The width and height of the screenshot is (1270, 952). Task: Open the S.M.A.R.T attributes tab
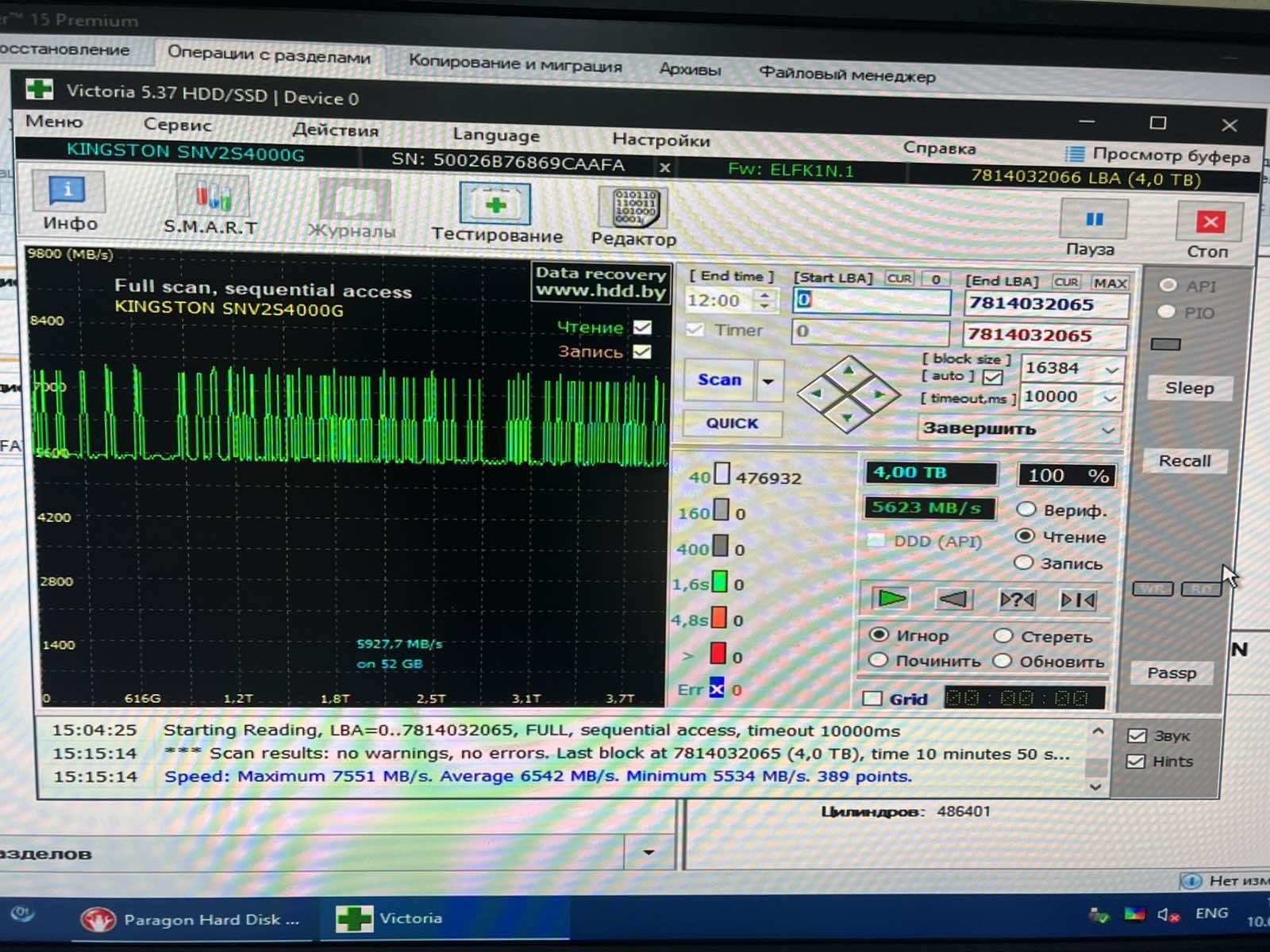[x=211, y=205]
